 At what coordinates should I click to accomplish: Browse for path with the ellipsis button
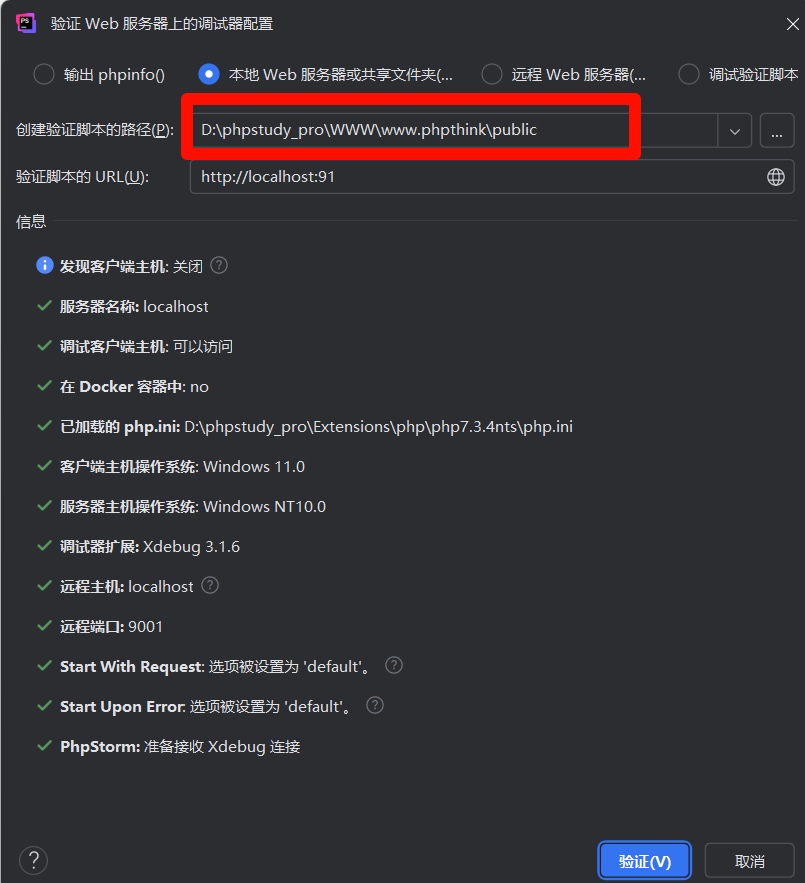777,131
